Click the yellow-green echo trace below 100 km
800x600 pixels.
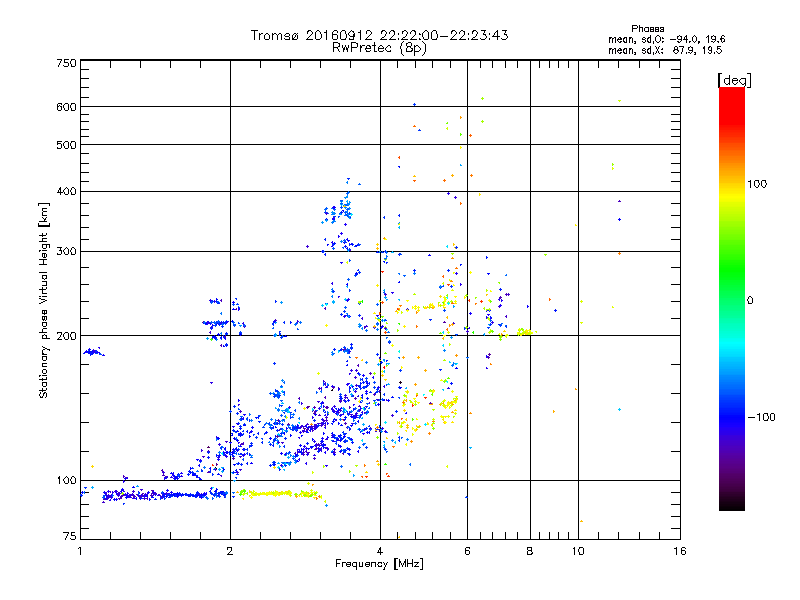click(278, 494)
